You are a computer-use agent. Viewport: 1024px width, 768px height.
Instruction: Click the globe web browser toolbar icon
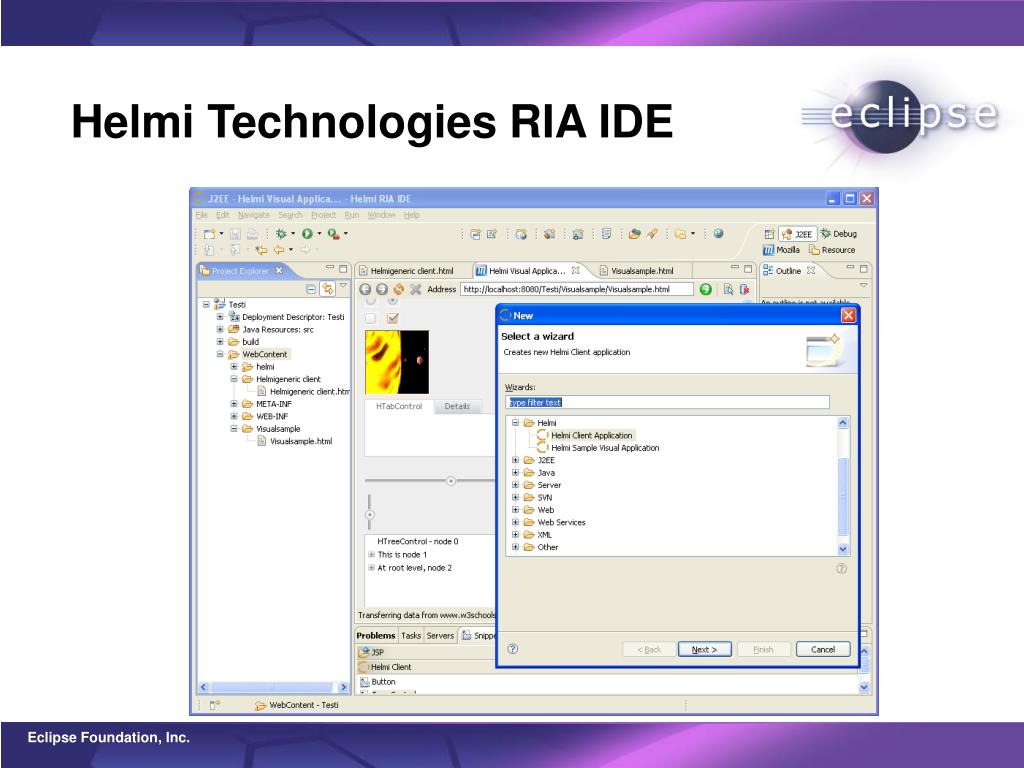(x=718, y=233)
